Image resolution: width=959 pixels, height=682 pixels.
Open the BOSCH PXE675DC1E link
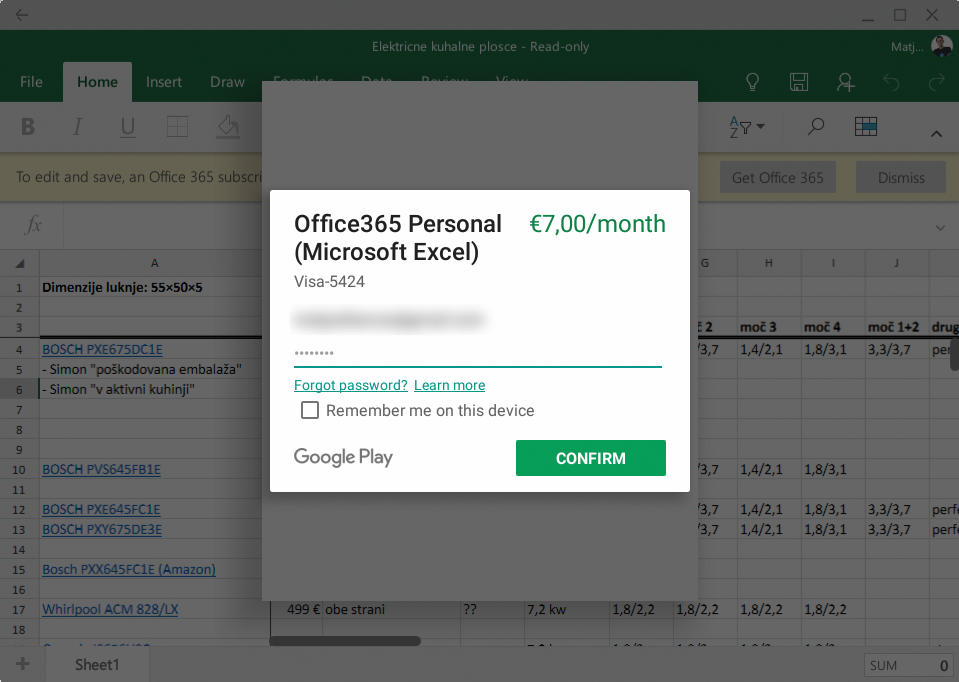102,349
